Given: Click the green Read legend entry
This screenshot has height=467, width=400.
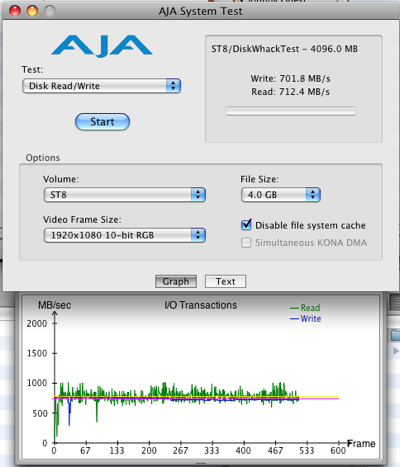Looking at the screenshot, I should point(305,308).
